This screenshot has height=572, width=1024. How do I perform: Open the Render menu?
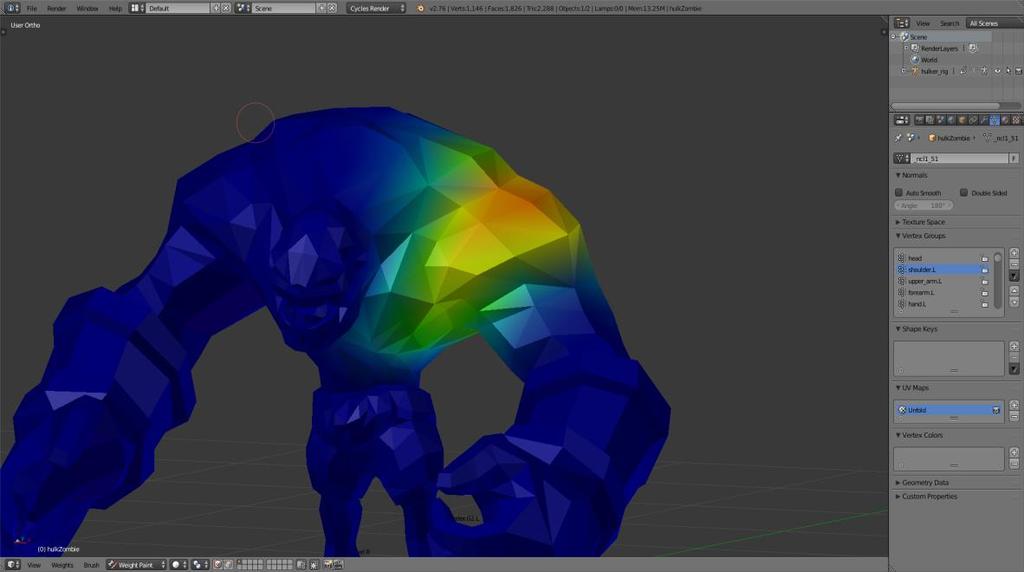57,8
